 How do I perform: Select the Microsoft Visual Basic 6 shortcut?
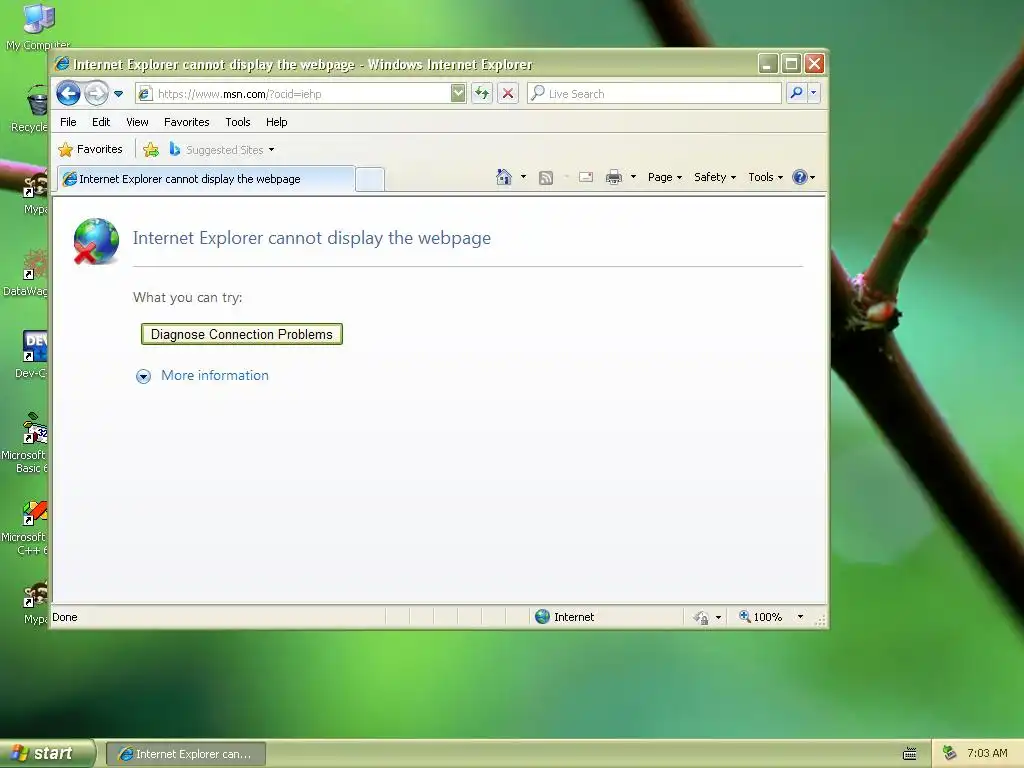coord(25,443)
